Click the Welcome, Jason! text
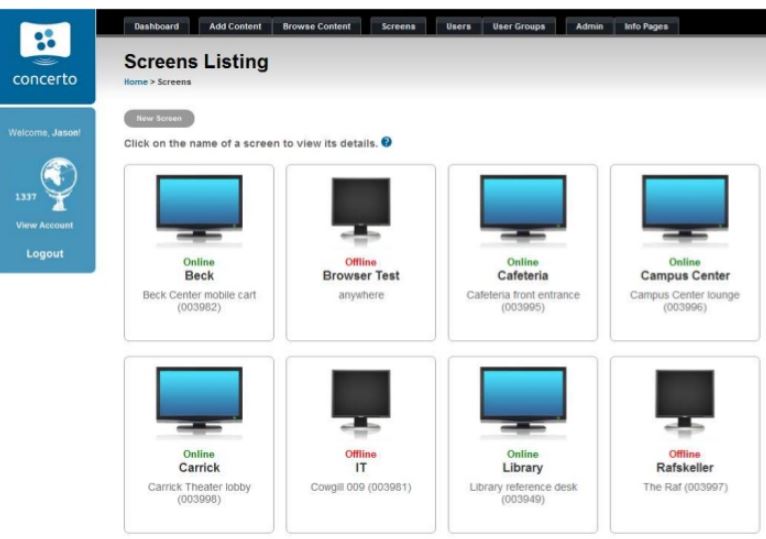The image size is (766, 539). 44,132
